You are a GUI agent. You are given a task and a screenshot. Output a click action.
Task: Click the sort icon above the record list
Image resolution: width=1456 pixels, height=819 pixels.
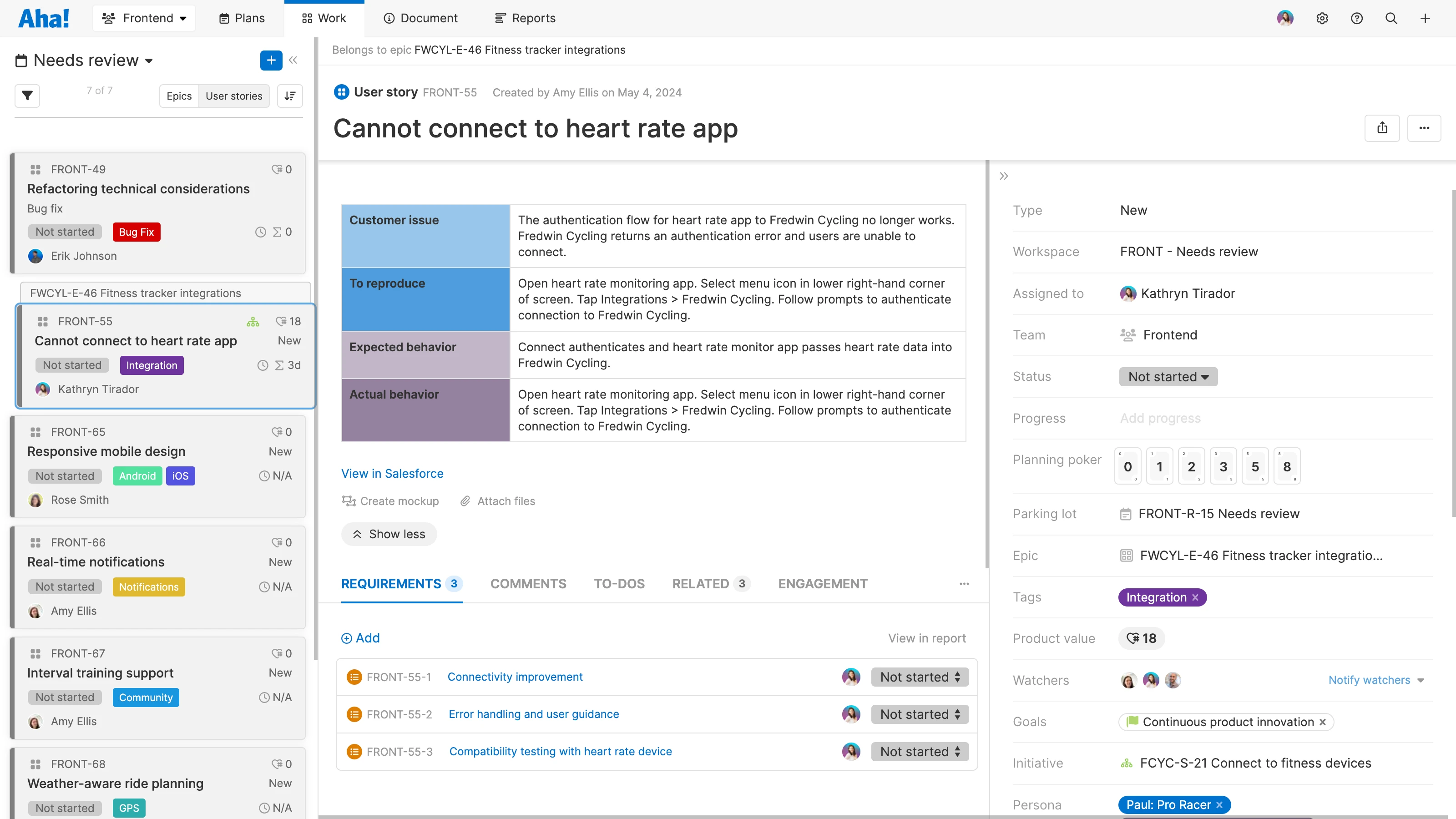click(x=289, y=96)
